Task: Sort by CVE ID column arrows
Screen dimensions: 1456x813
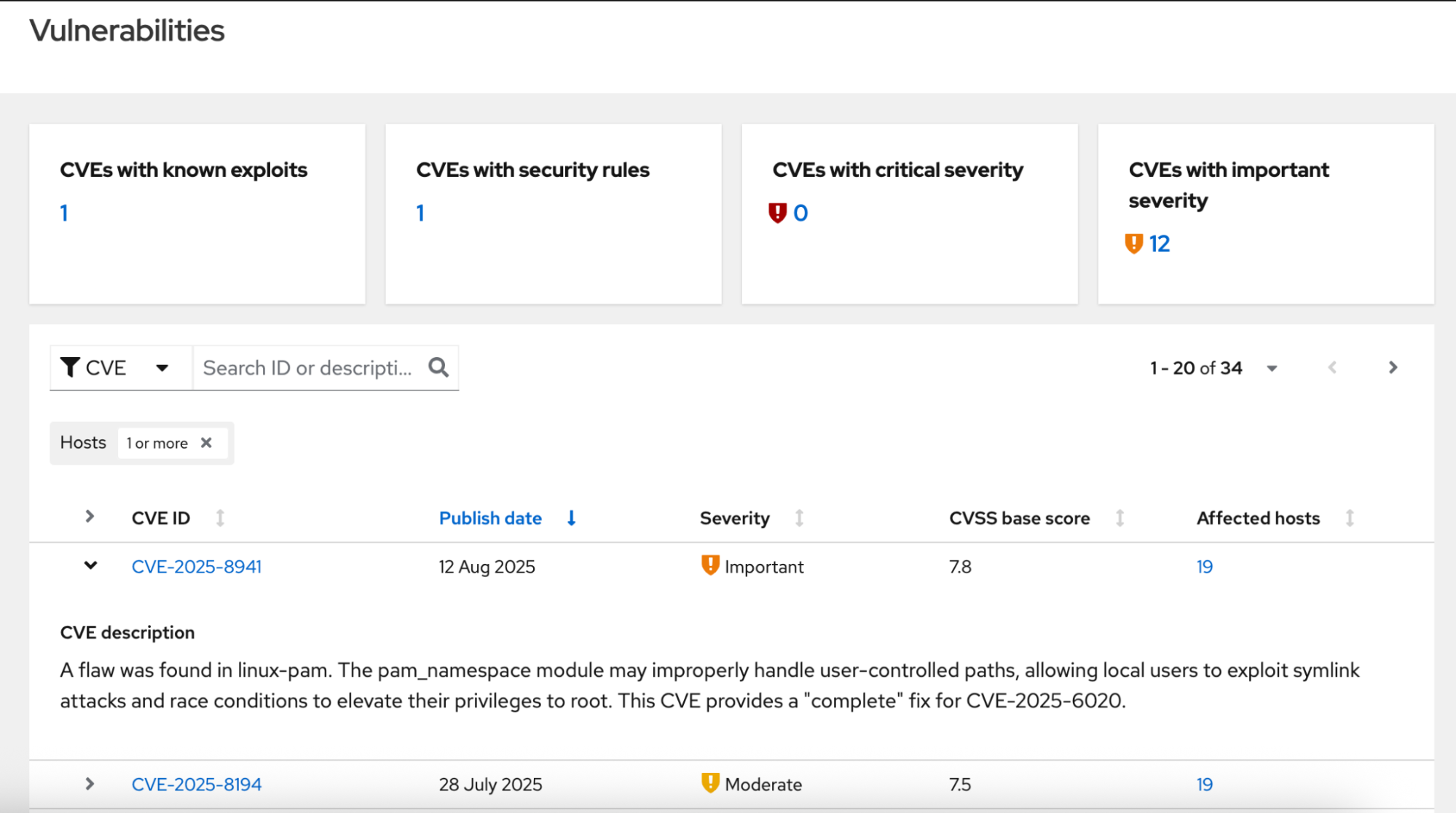Action: click(x=220, y=518)
